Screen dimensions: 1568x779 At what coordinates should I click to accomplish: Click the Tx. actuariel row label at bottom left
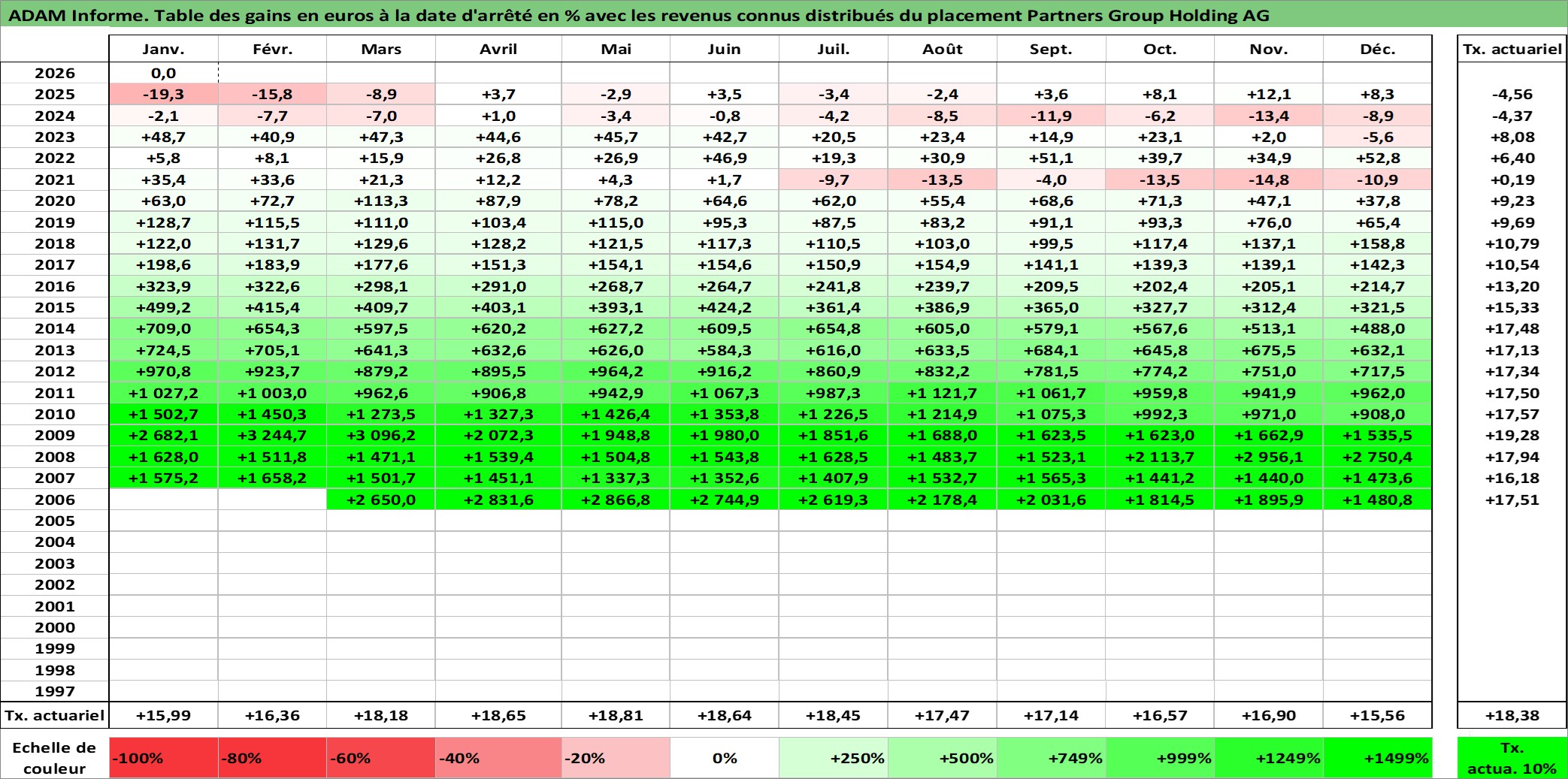[x=55, y=715]
